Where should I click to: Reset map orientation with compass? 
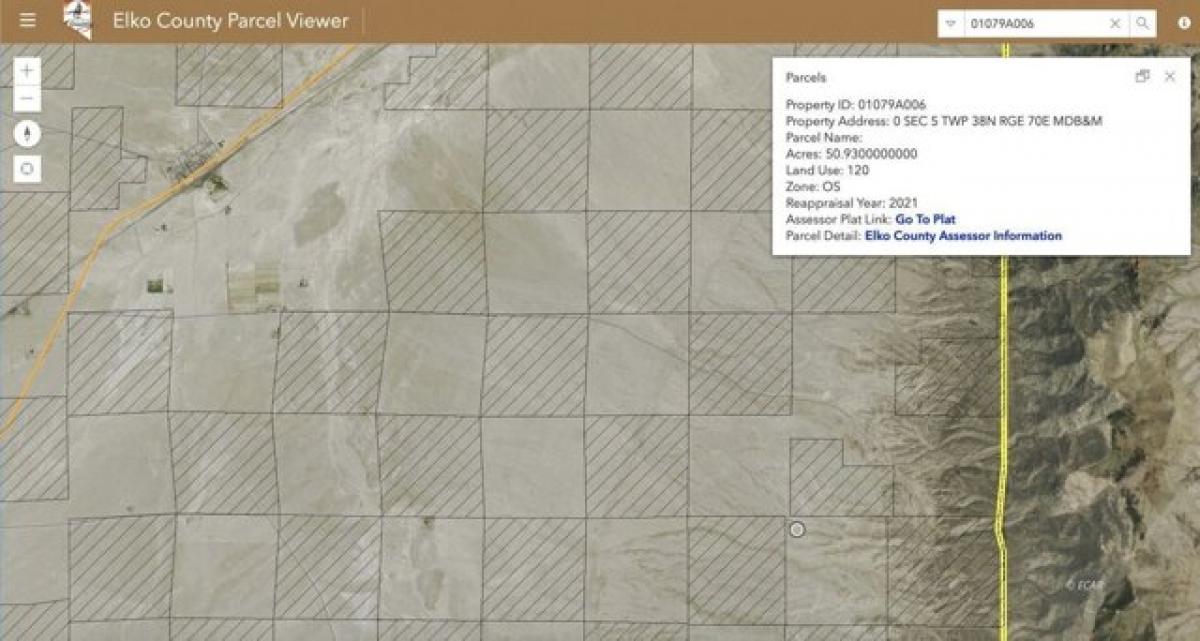[x=27, y=134]
